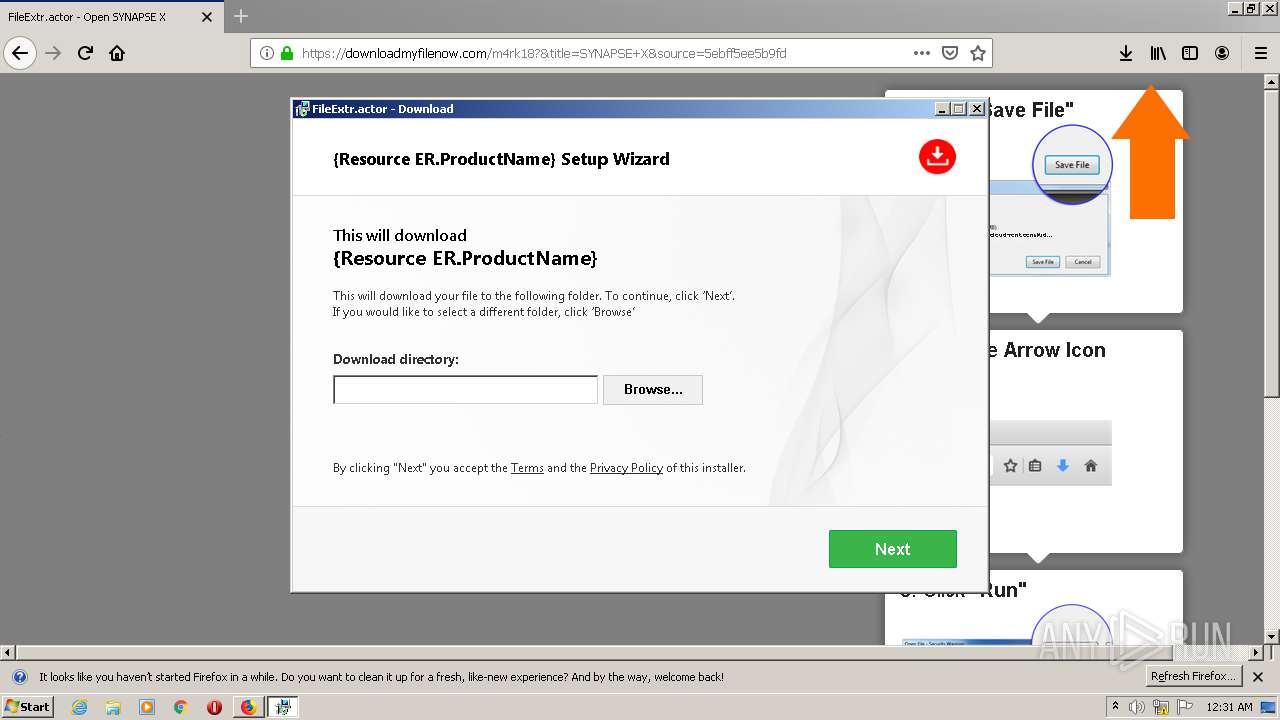Show hidden system tray icons
Viewport: 1280px width, 720px height.
coord(1115,707)
